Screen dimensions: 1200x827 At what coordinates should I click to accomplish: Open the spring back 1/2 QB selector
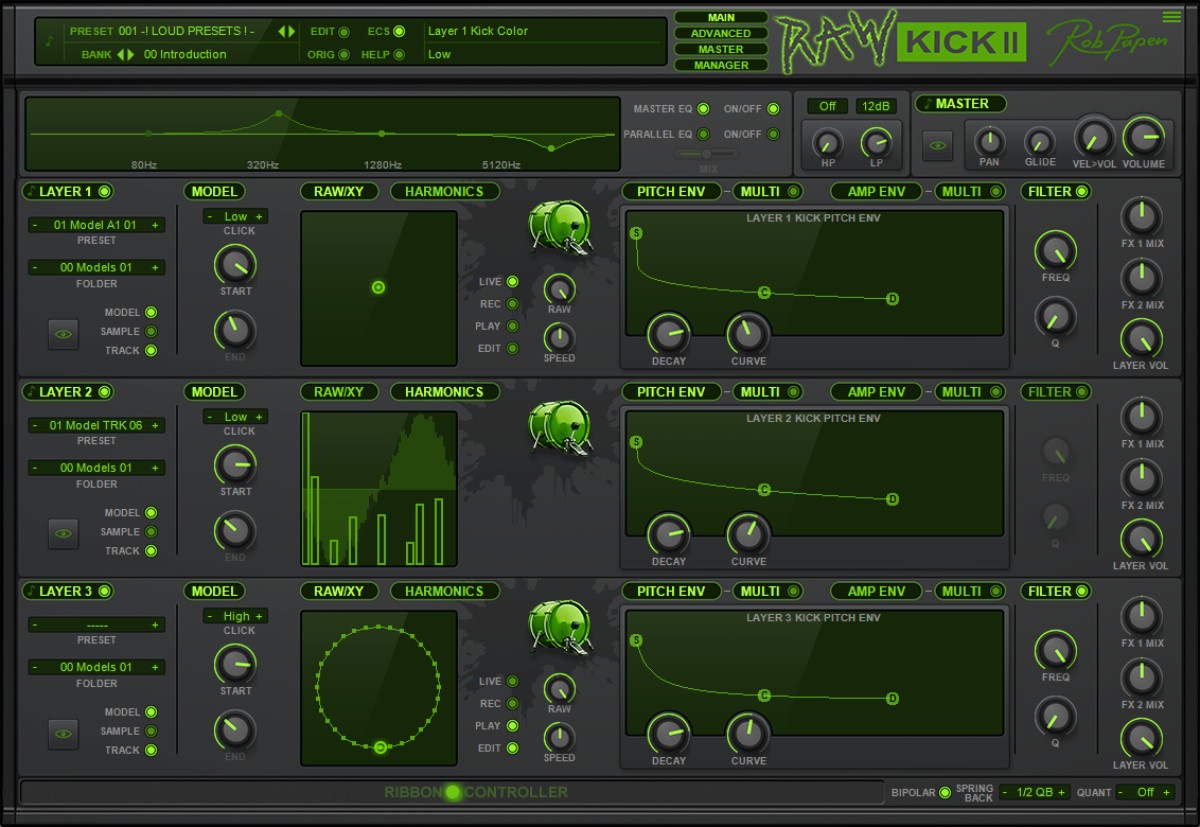1034,792
